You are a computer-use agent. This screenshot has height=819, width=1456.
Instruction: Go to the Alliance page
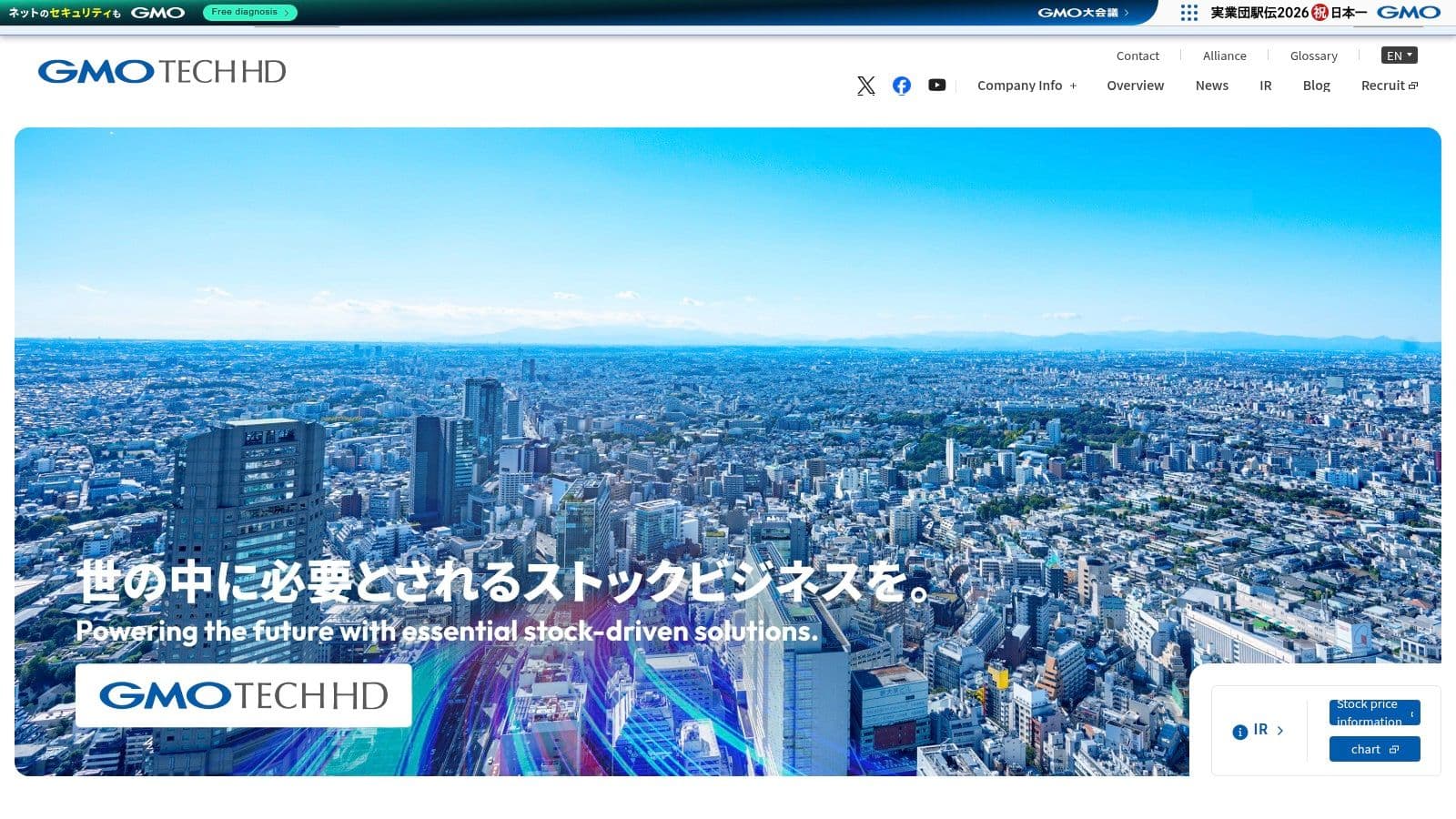coord(1224,56)
